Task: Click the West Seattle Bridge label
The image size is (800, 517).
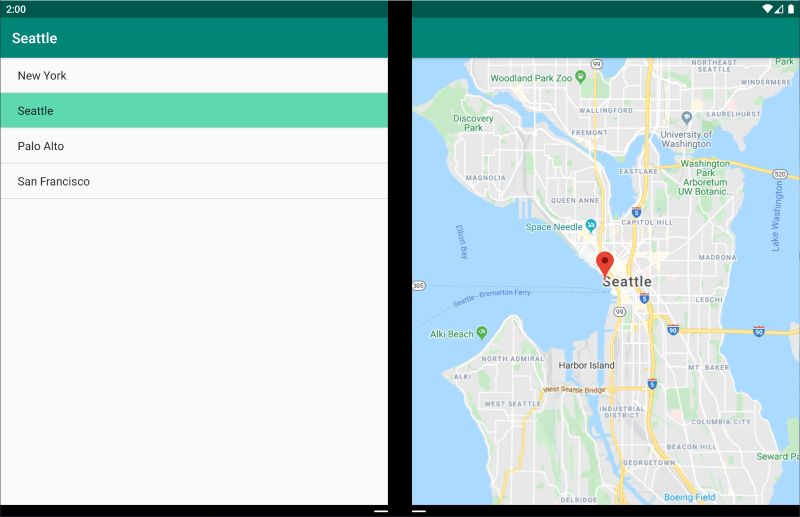Action: 574,389
